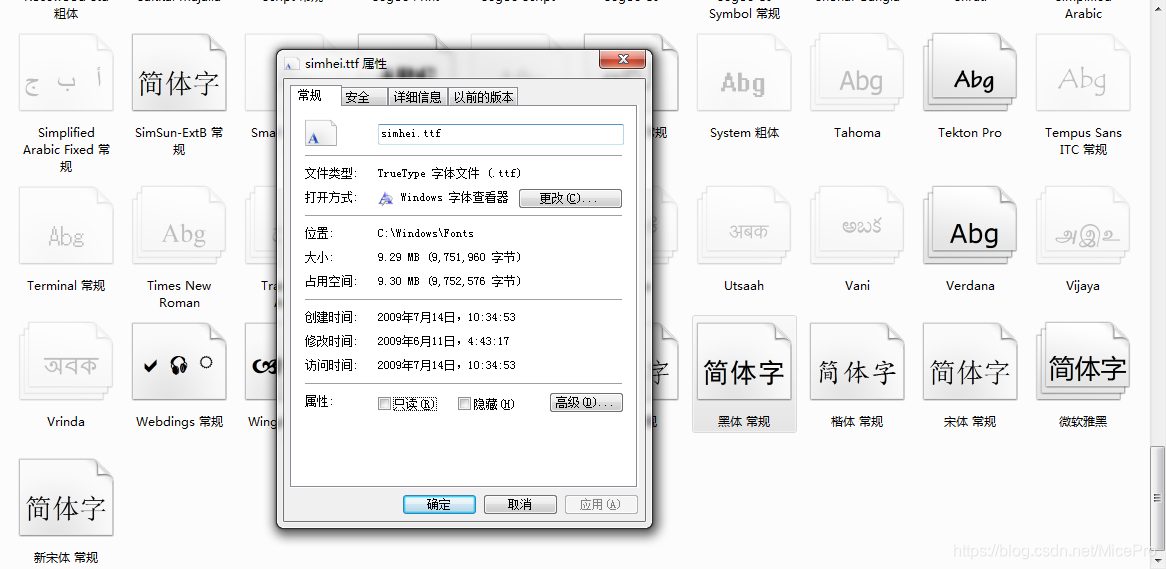
Task: Click the 应用 button
Action: 601,504
